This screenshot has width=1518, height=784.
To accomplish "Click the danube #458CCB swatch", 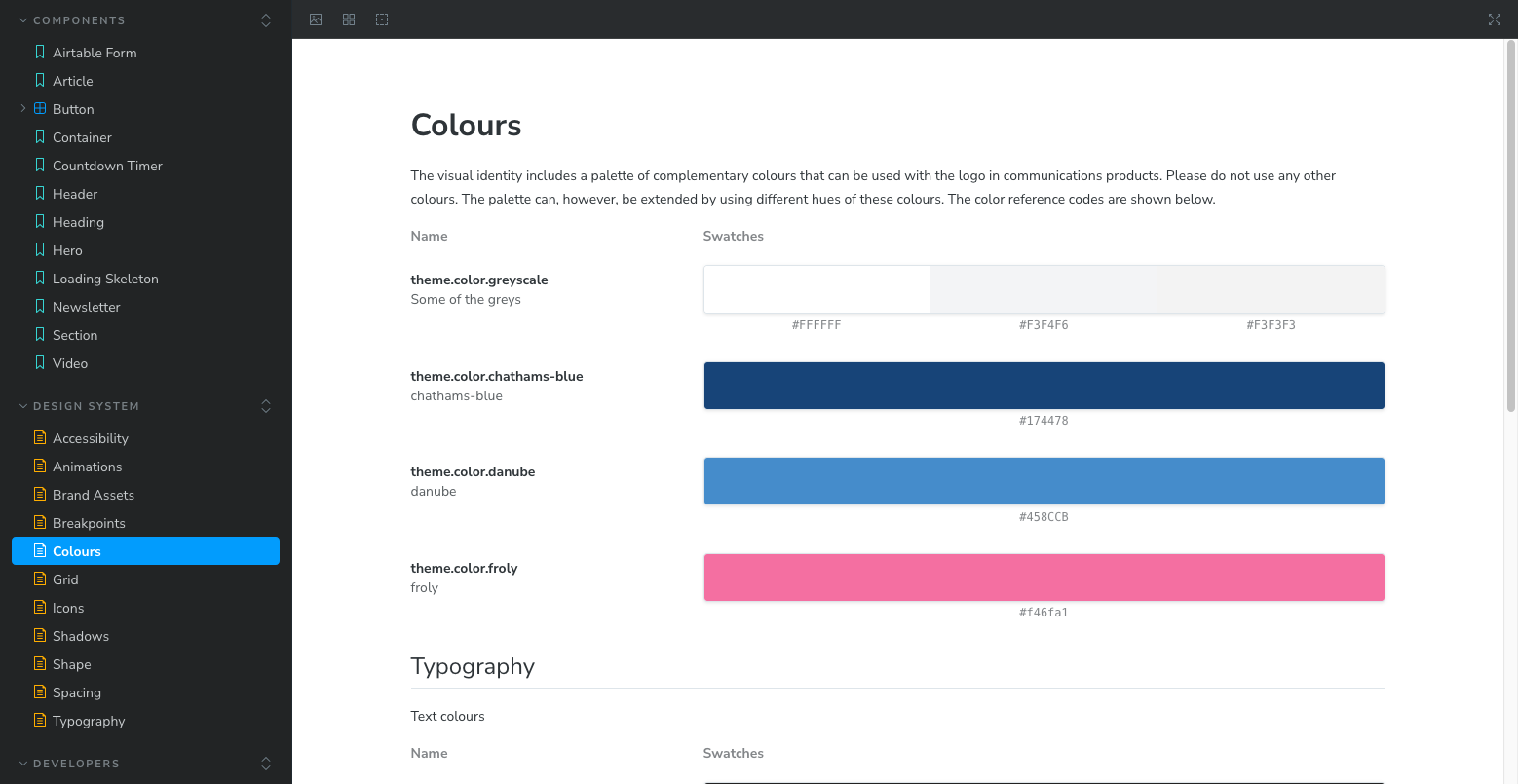I will (1044, 481).
